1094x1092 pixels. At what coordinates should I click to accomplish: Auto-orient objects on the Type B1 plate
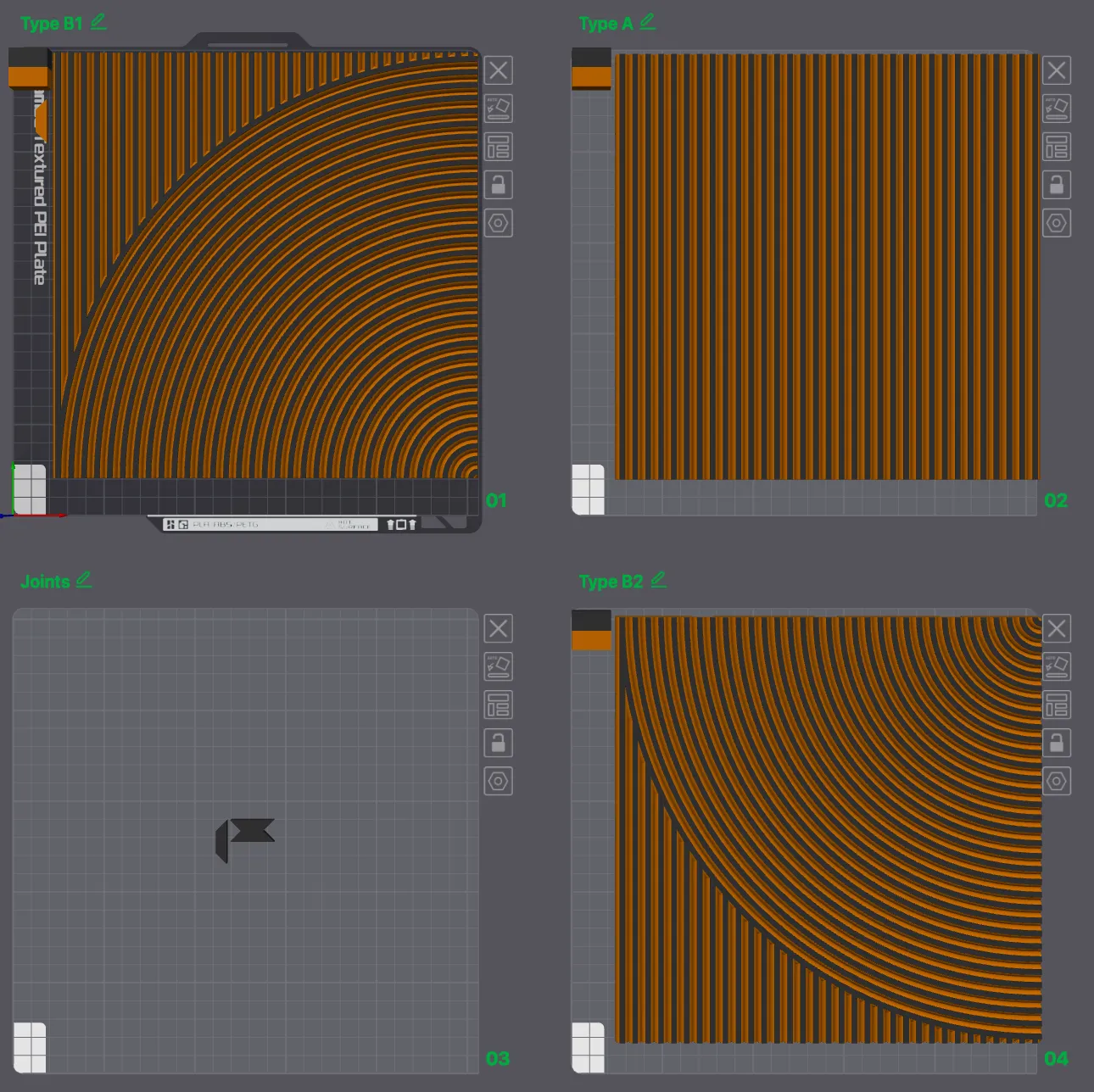(498, 109)
